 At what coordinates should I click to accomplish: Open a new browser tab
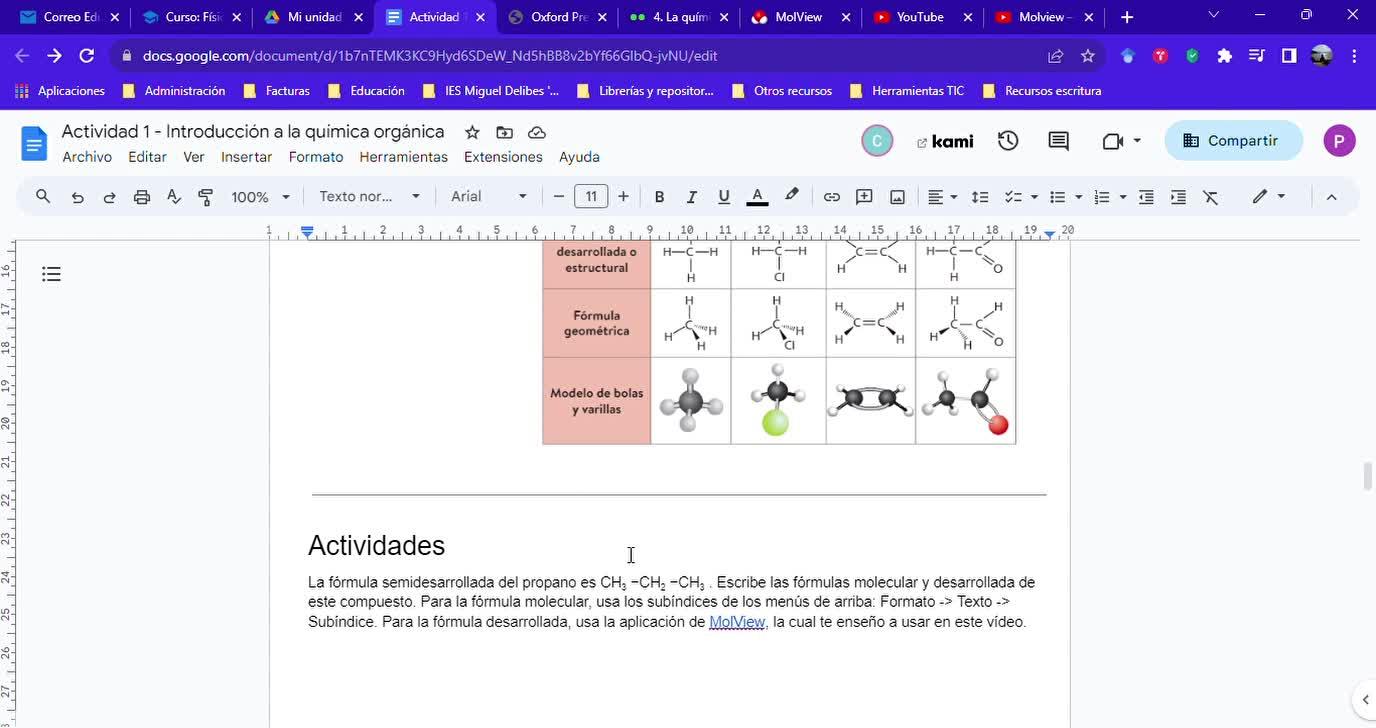click(x=1127, y=17)
